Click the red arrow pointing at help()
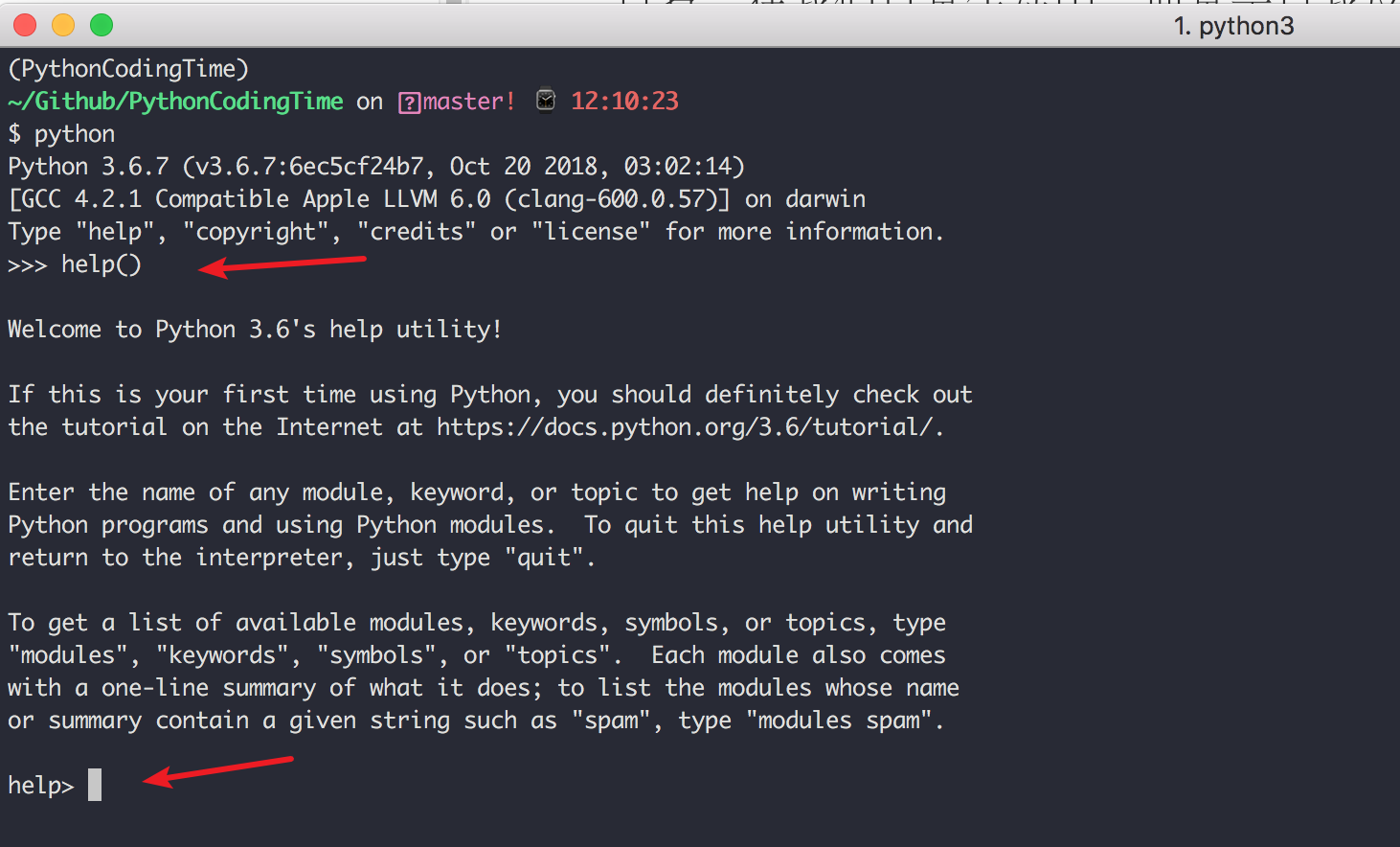Viewport: 1400px width, 847px height. [x=282, y=263]
